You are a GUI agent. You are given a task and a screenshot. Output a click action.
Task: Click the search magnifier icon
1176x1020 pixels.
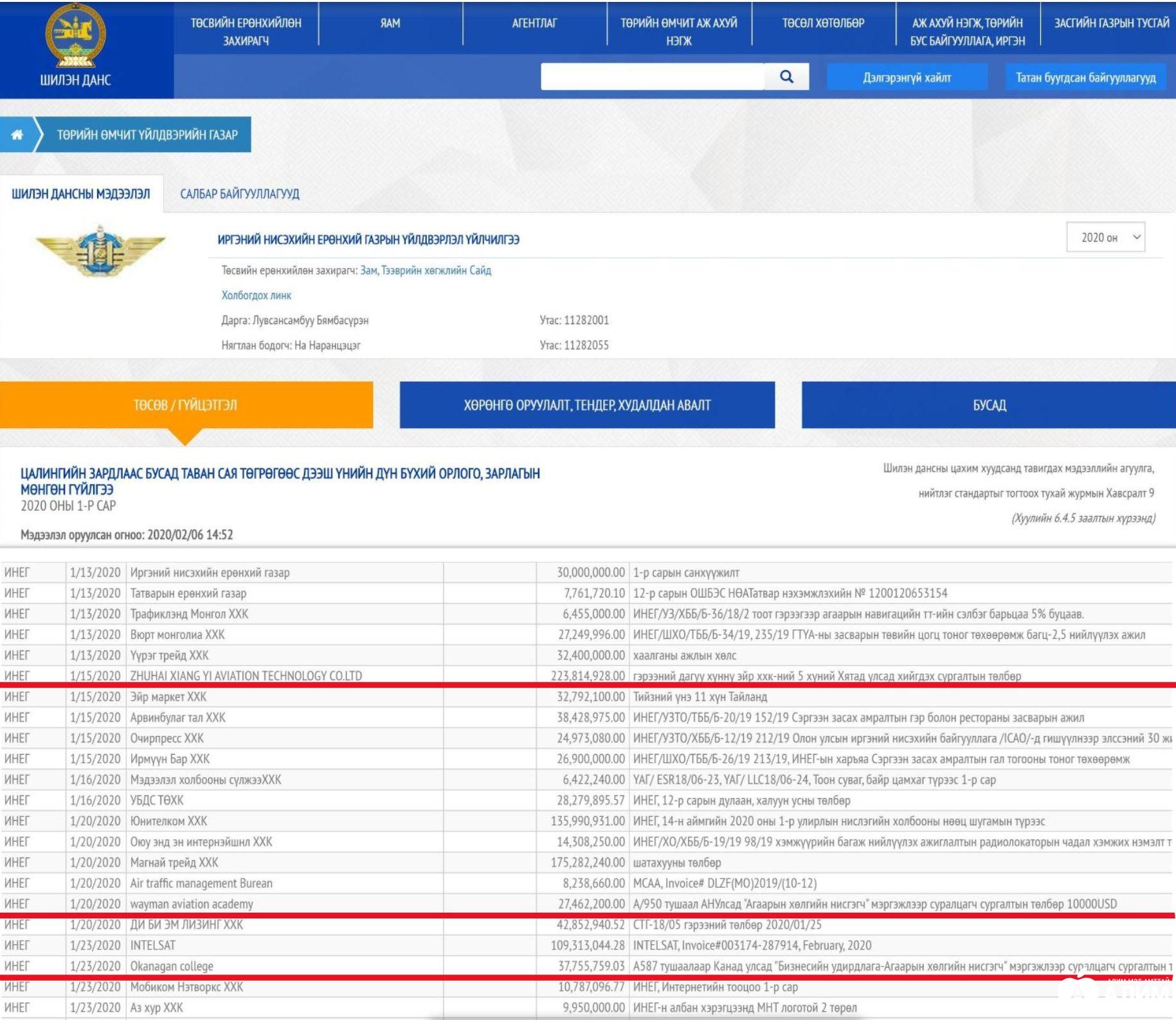[x=786, y=77]
